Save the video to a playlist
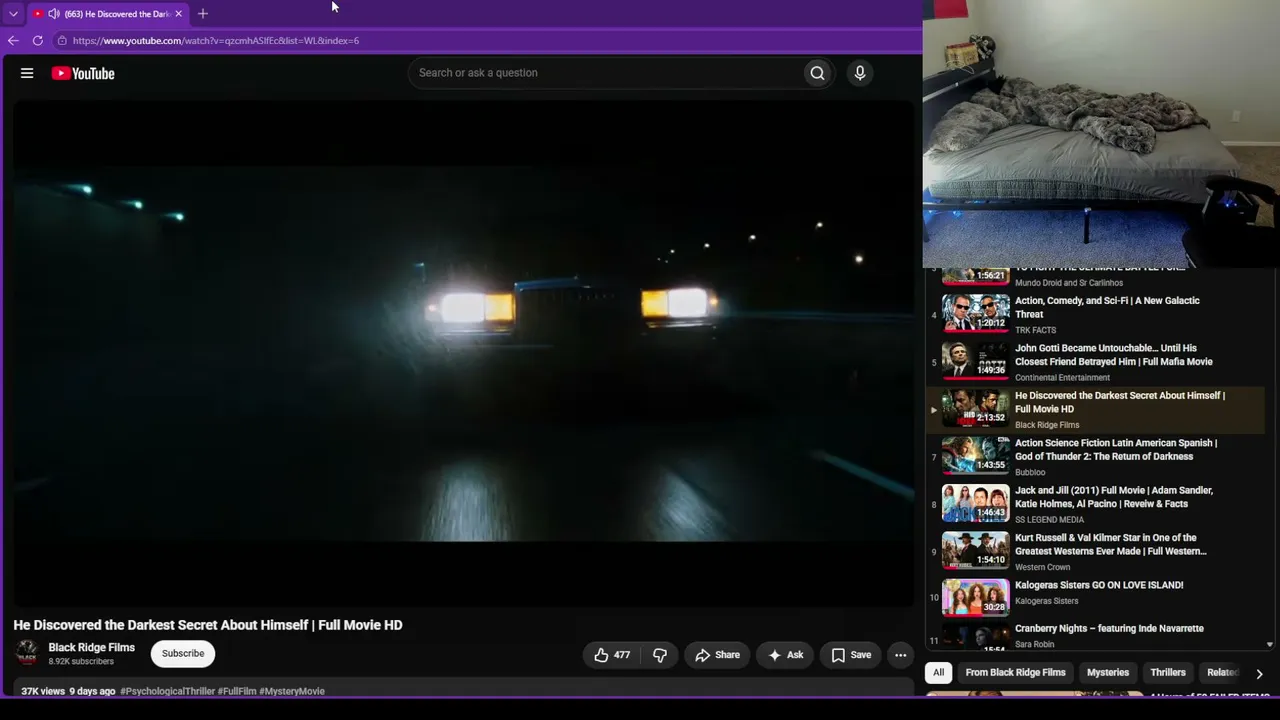 click(851, 655)
